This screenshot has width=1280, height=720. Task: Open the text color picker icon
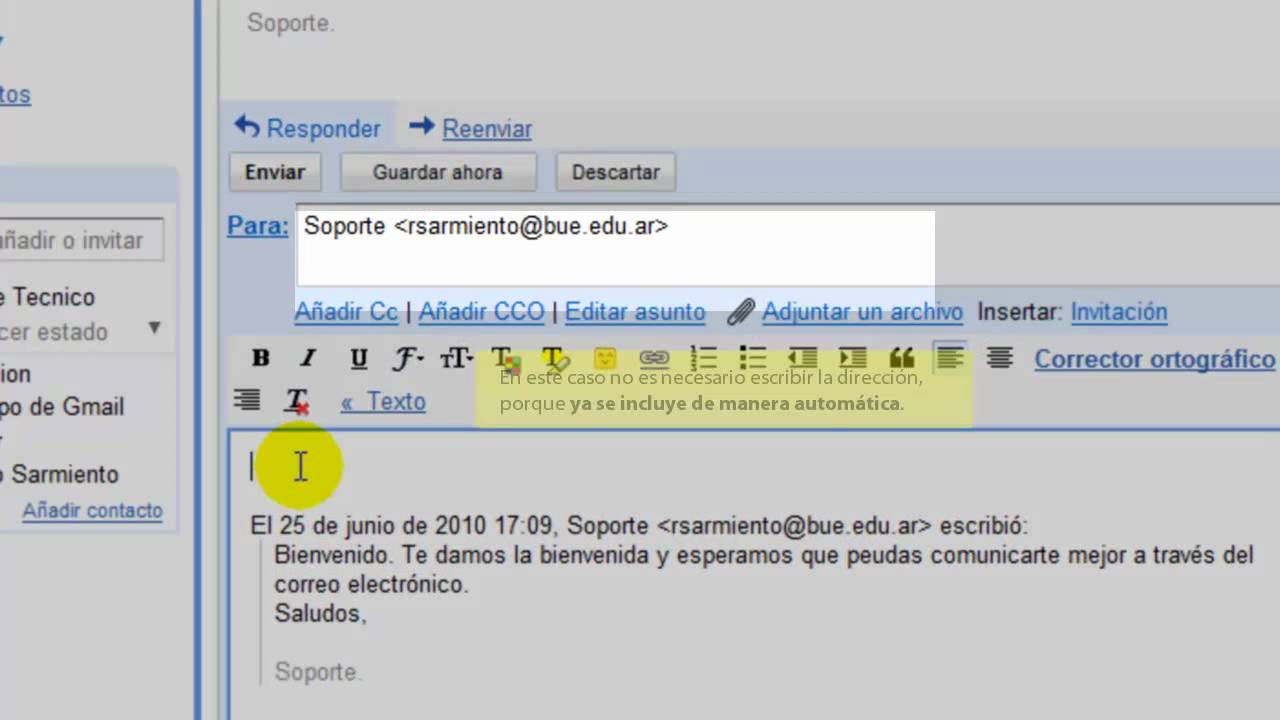click(502, 357)
